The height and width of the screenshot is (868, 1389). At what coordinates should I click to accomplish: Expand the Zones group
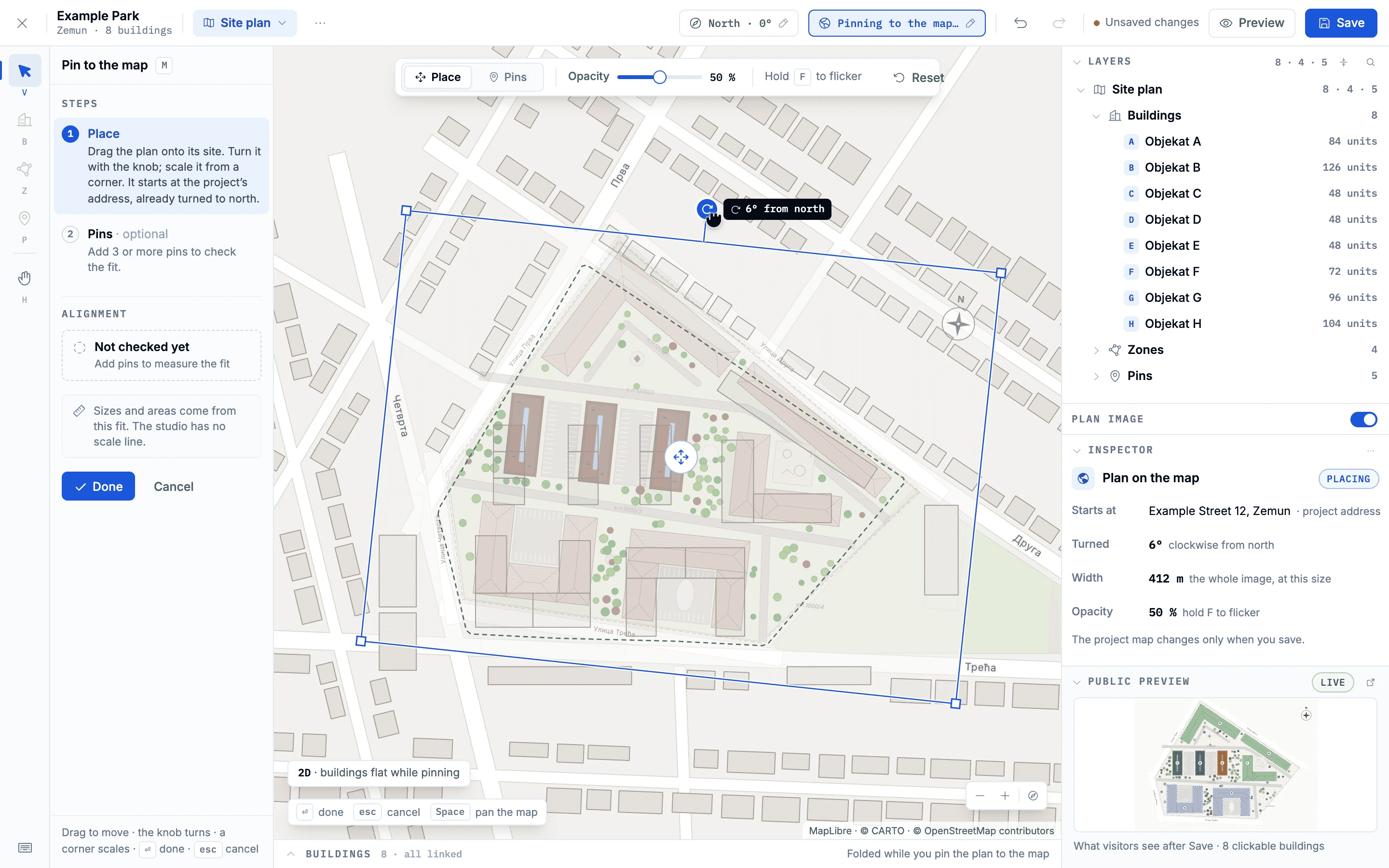[1096, 350]
